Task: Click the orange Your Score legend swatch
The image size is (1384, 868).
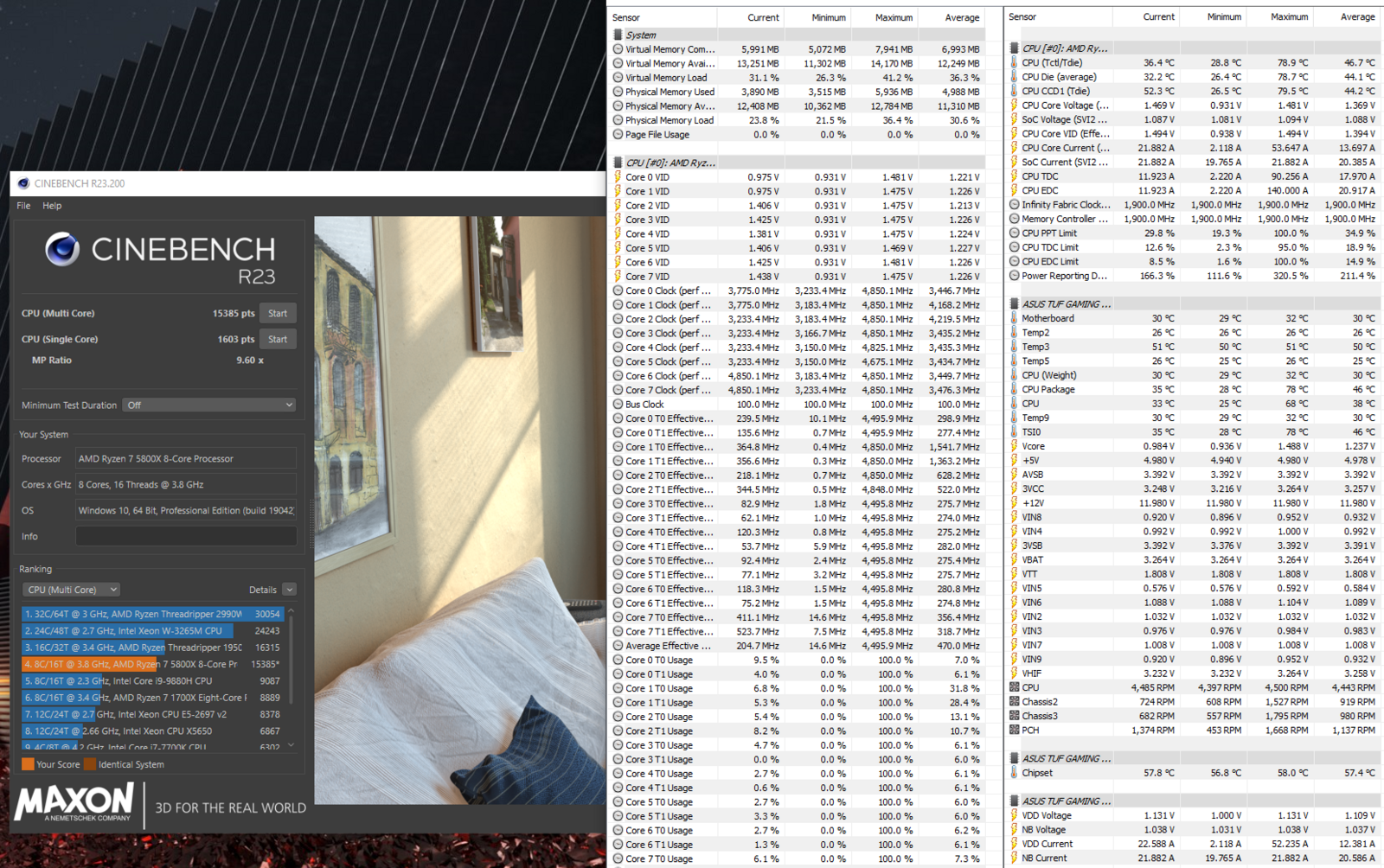Action: tap(28, 764)
